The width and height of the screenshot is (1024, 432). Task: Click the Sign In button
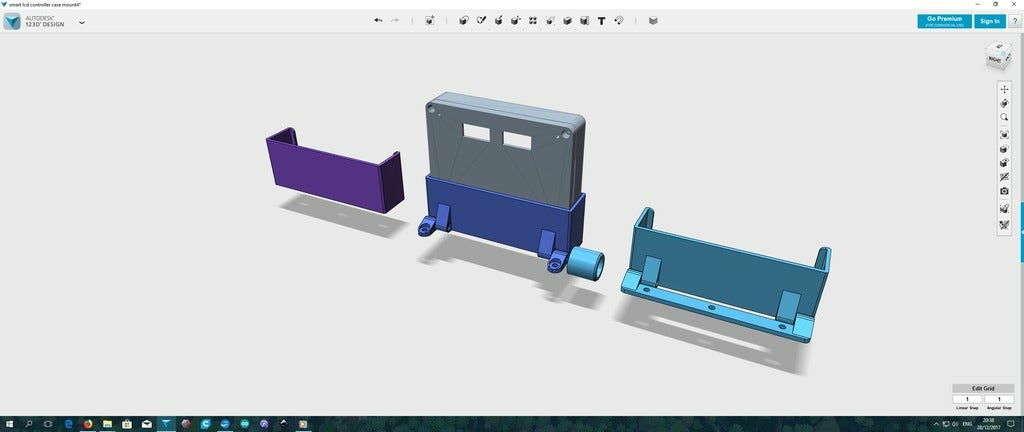[x=989, y=21]
